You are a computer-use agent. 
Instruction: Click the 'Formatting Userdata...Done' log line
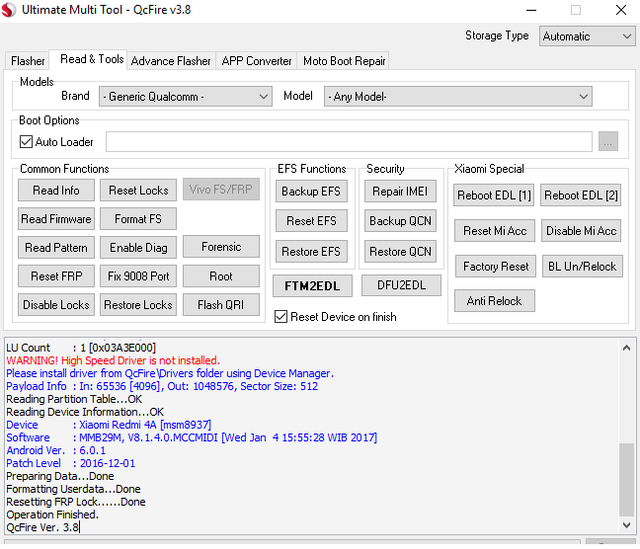[x=73, y=489]
